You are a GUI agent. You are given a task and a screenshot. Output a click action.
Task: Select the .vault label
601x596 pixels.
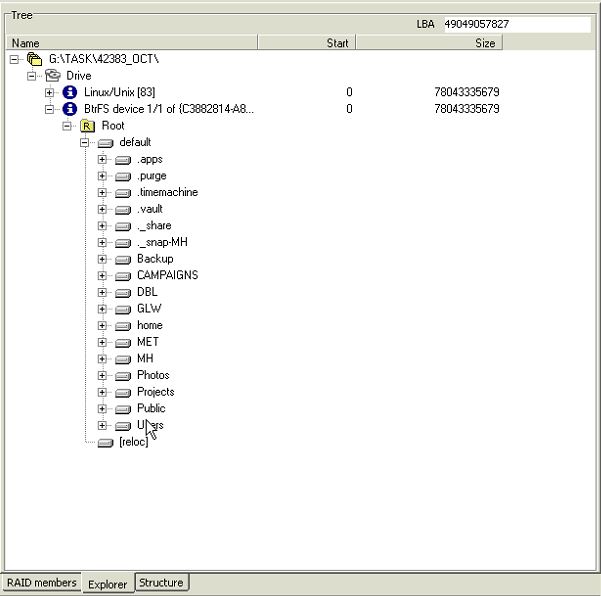coord(150,209)
